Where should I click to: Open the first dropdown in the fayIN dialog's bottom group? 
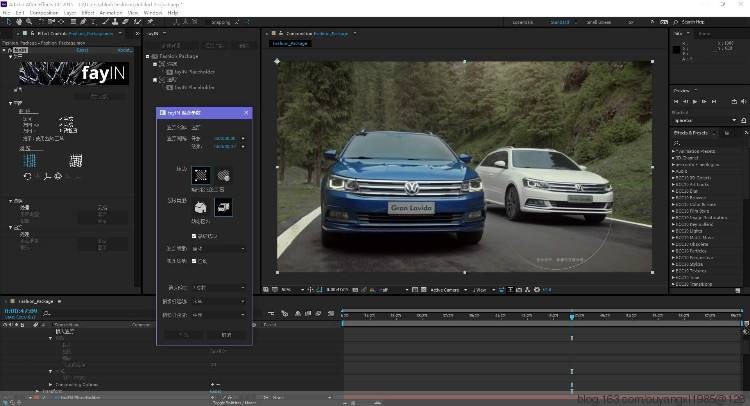click(x=218, y=287)
